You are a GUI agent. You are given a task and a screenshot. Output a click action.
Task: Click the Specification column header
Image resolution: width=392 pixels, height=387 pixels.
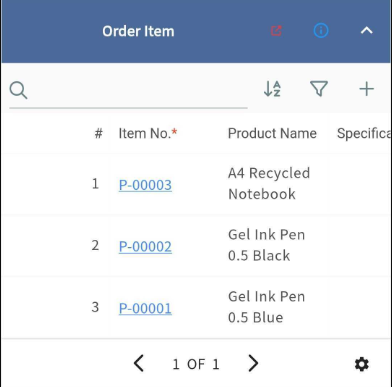click(x=364, y=134)
